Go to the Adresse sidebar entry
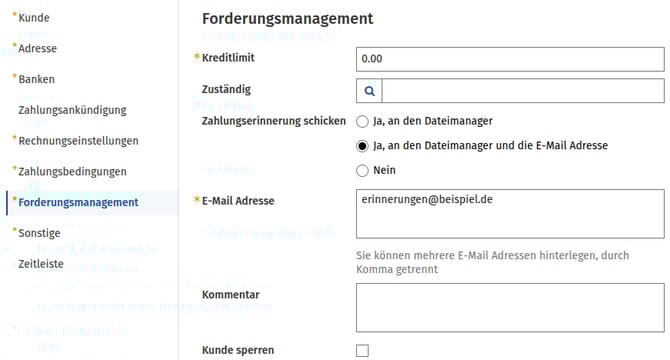670x360 pixels. click(38, 49)
